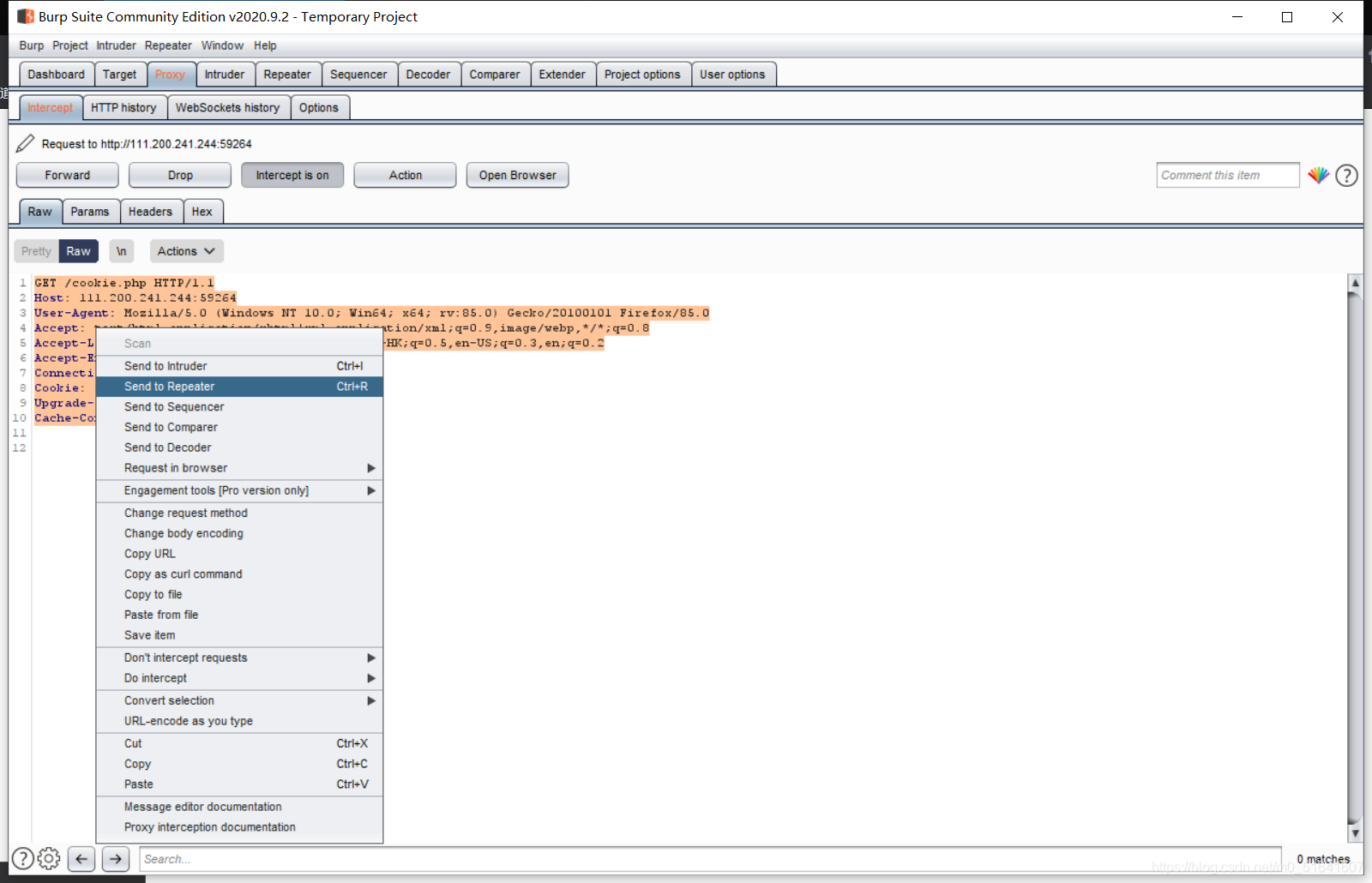Open the Decoder tab
The width and height of the screenshot is (1372, 883).
click(x=428, y=75)
